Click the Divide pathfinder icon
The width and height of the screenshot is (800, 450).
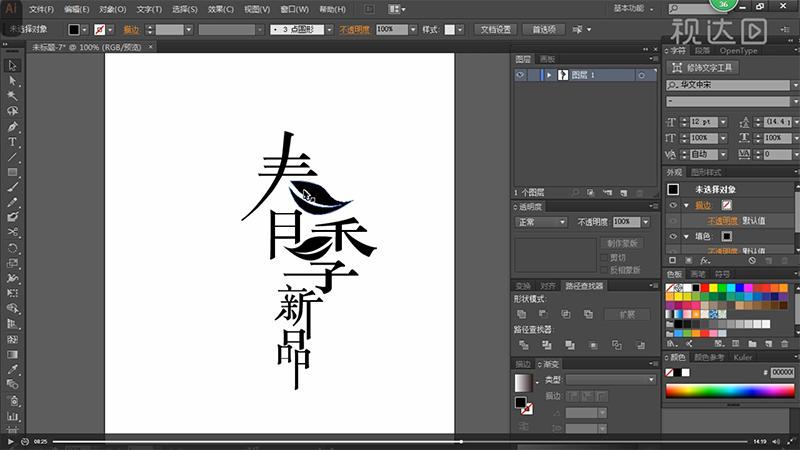(523, 345)
